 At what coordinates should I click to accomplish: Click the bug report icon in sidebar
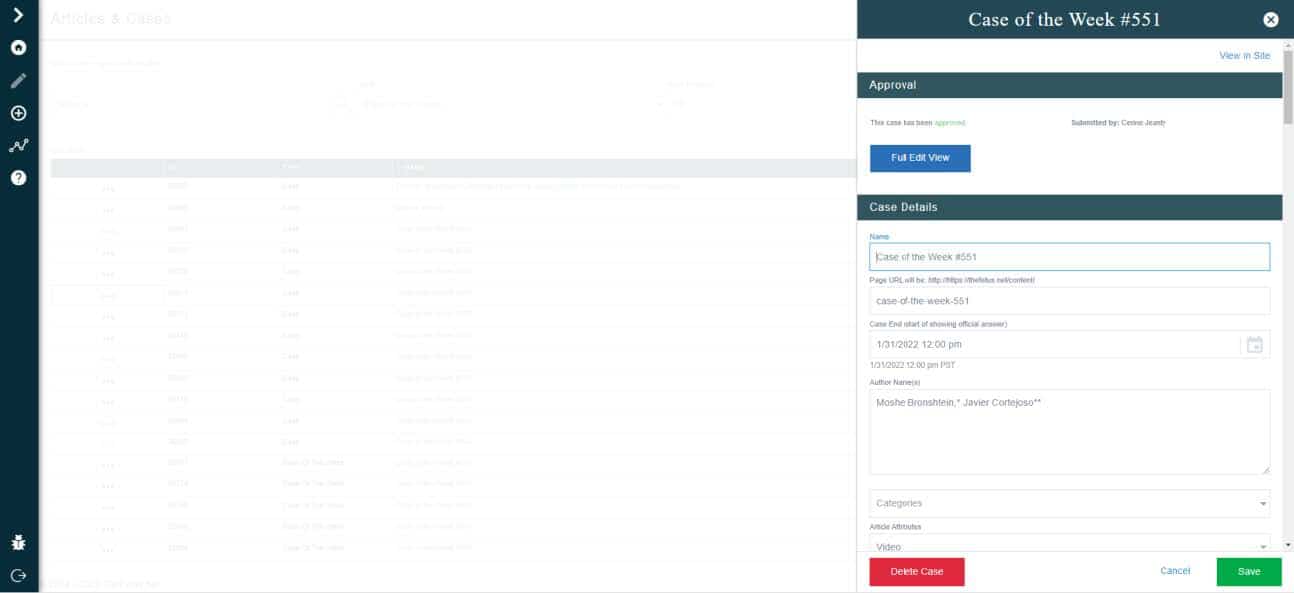(18, 543)
